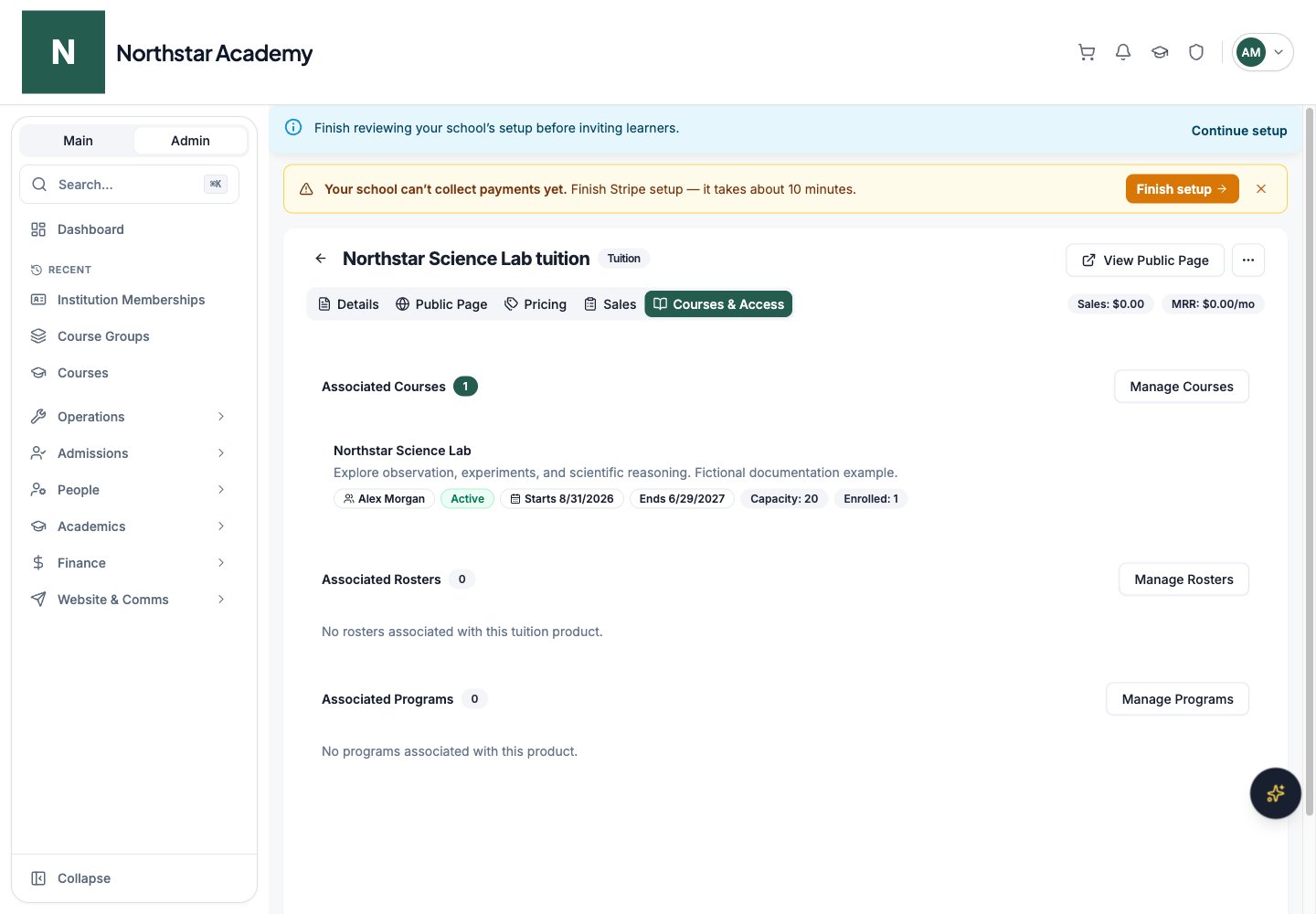The height and width of the screenshot is (914, 1316).
Task: Click the Finance dollar icon
Action: pyautogui.click(x=38, y=563)
